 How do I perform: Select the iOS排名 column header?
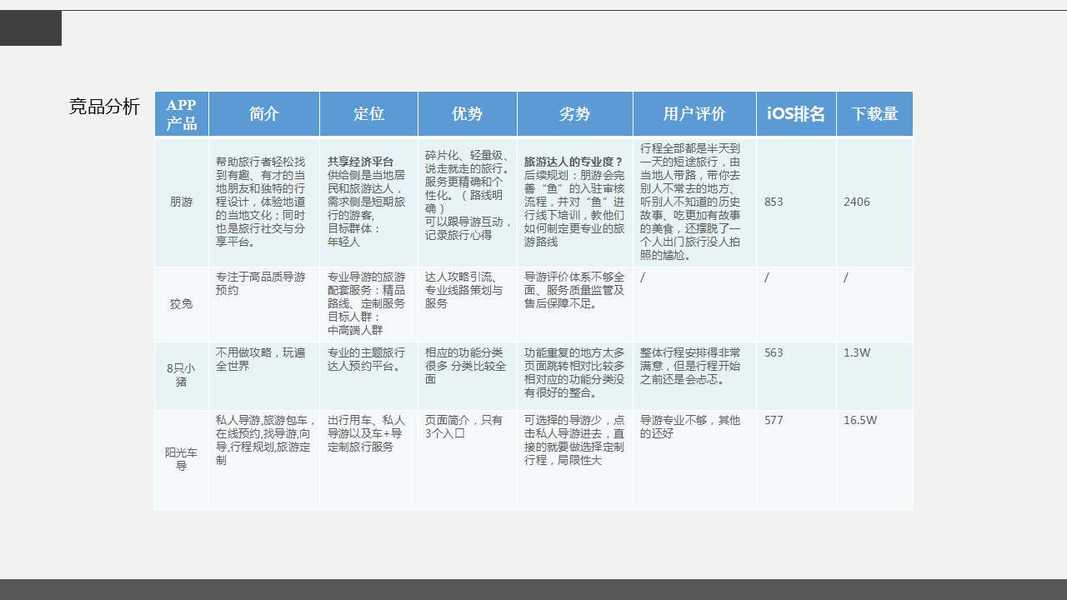796,114
